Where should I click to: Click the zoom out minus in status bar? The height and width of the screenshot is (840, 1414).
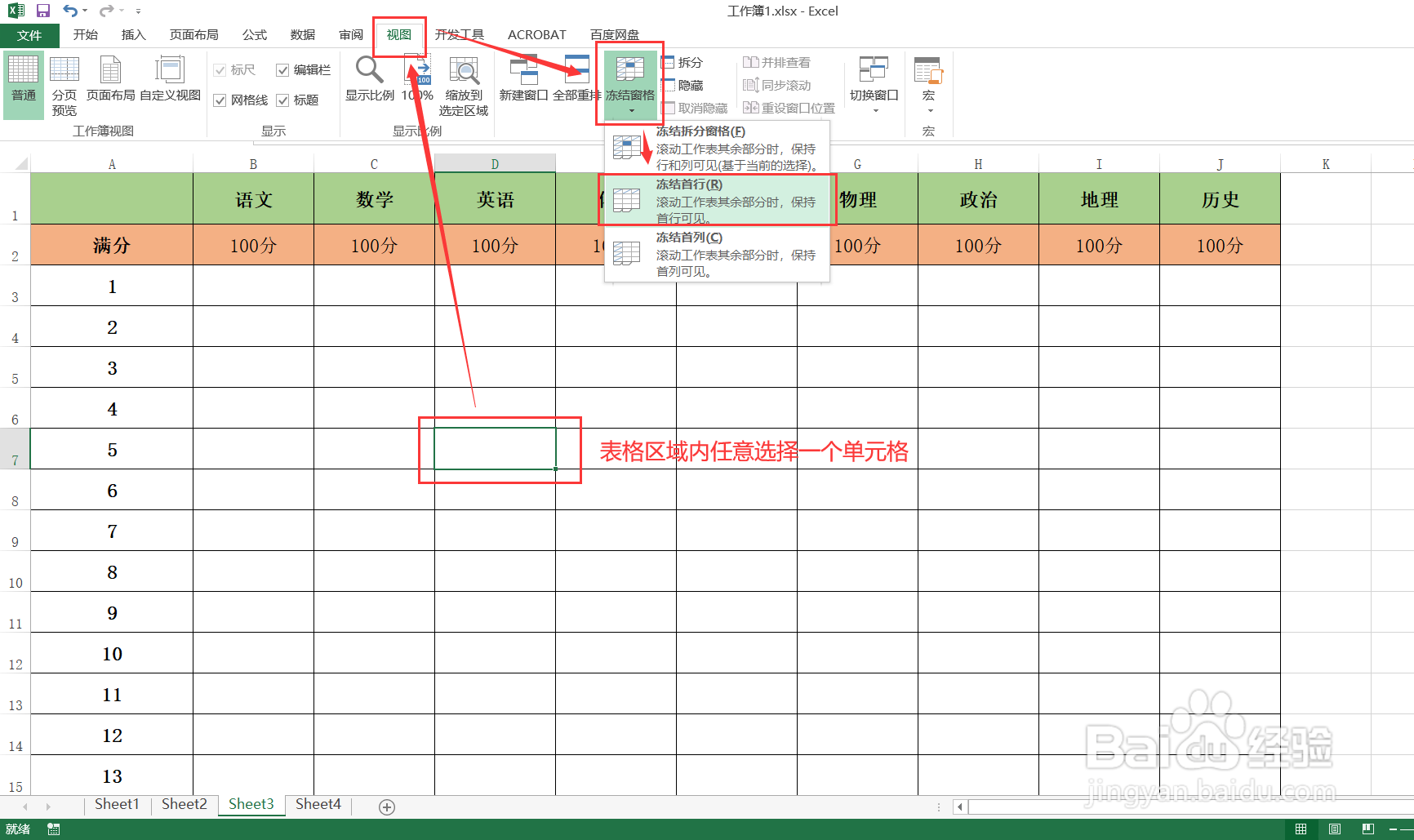click(1394, 829)
